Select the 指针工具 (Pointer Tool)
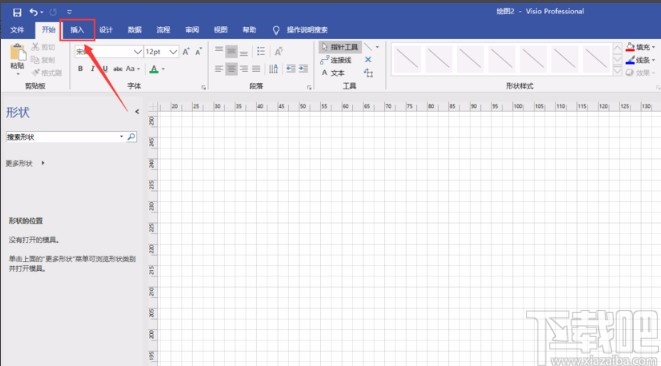 [340, 47]
